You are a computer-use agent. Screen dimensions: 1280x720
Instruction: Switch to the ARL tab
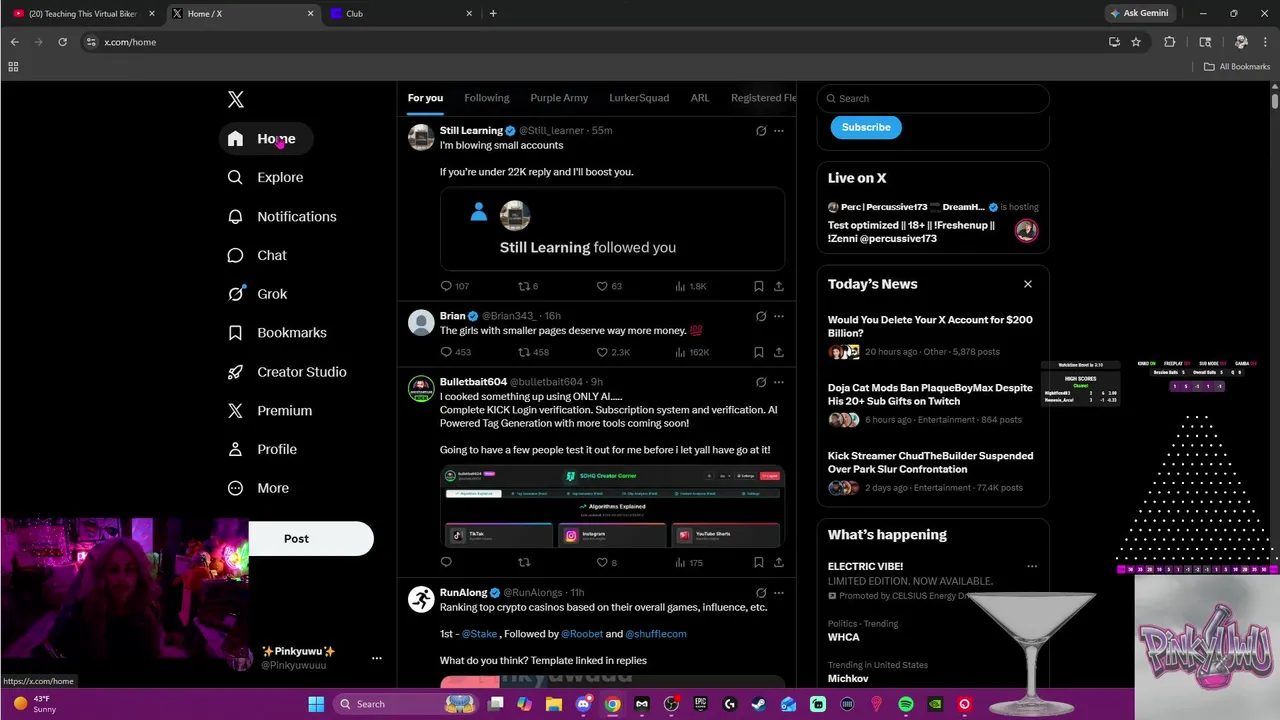pyautogui.click(x=700, y=98)
